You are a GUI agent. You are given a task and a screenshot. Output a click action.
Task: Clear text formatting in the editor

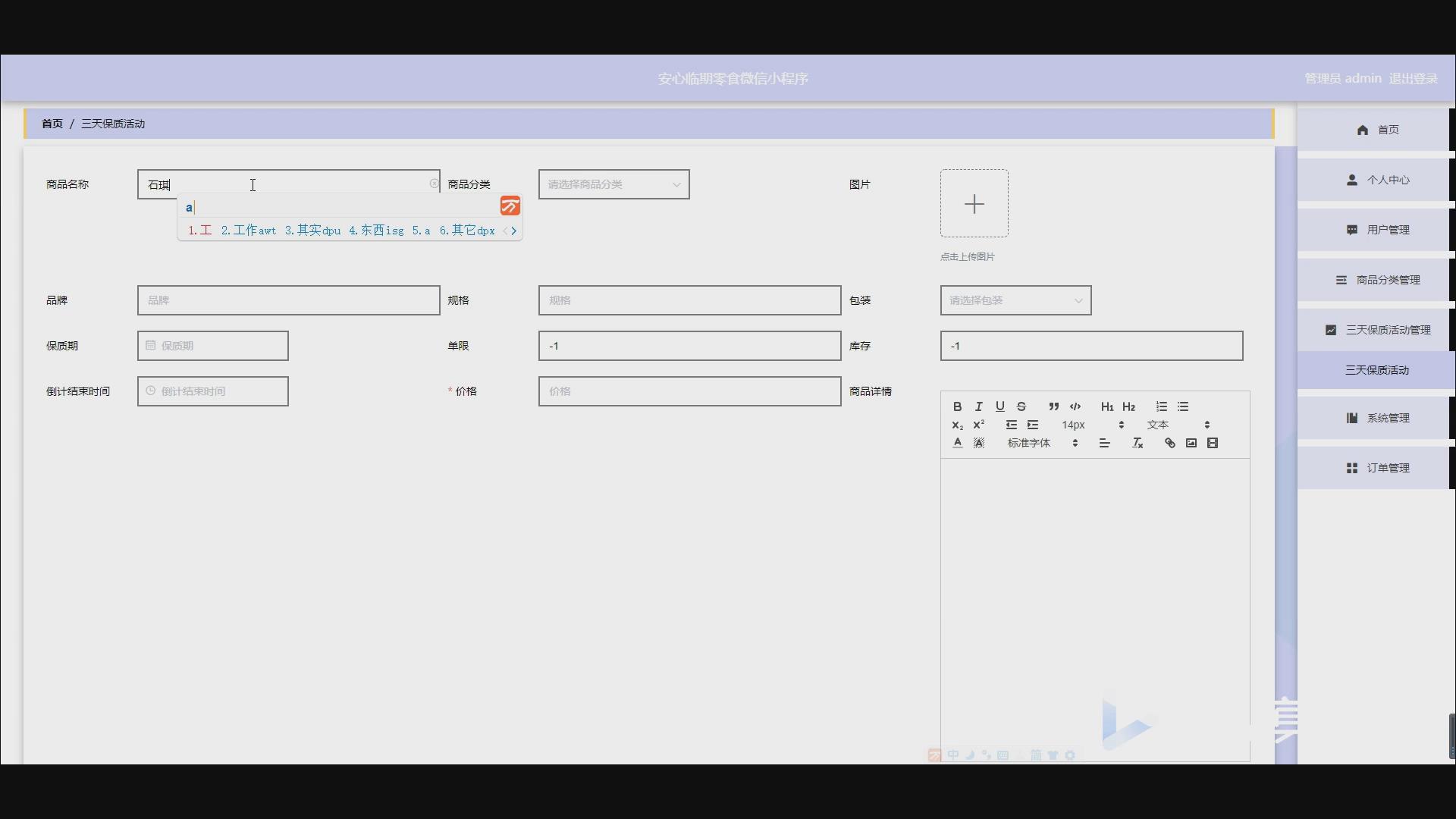coord(1137,443)
